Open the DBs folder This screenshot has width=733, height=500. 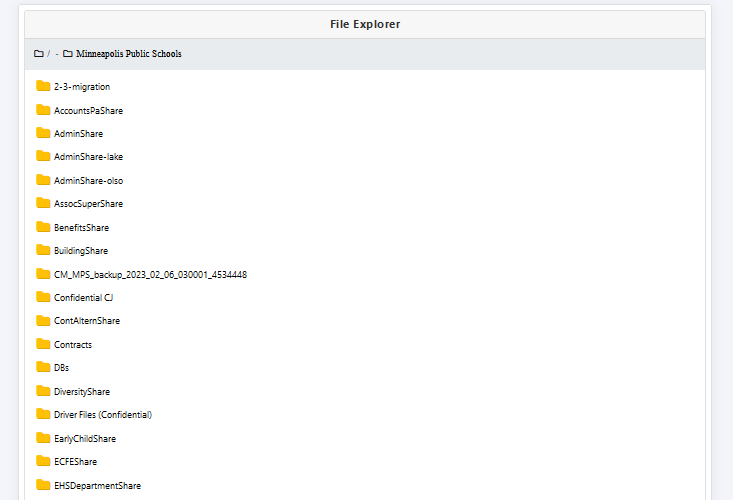[x=61, y=368]
